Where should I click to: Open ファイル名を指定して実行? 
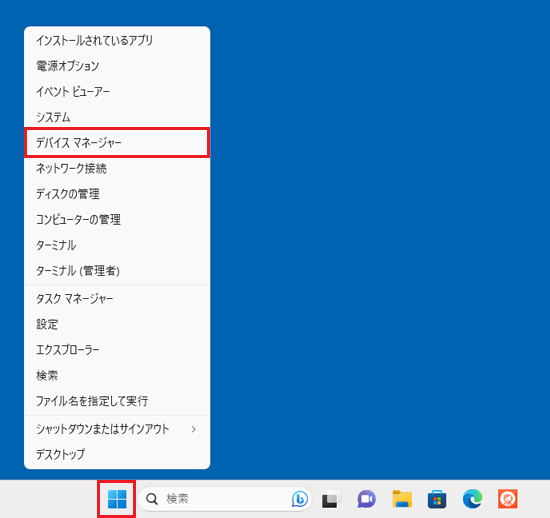[x=117, y=401]
